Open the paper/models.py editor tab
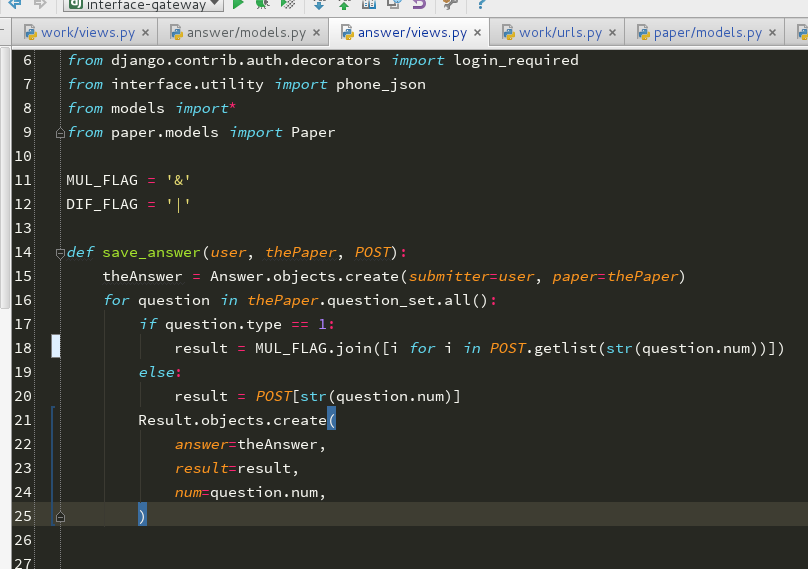 pos(707,33)
